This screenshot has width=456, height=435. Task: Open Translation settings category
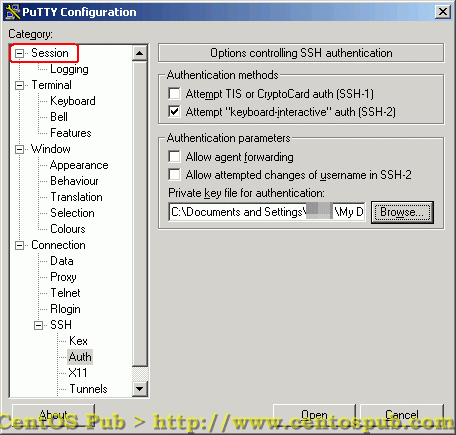(x=76, y=197)
